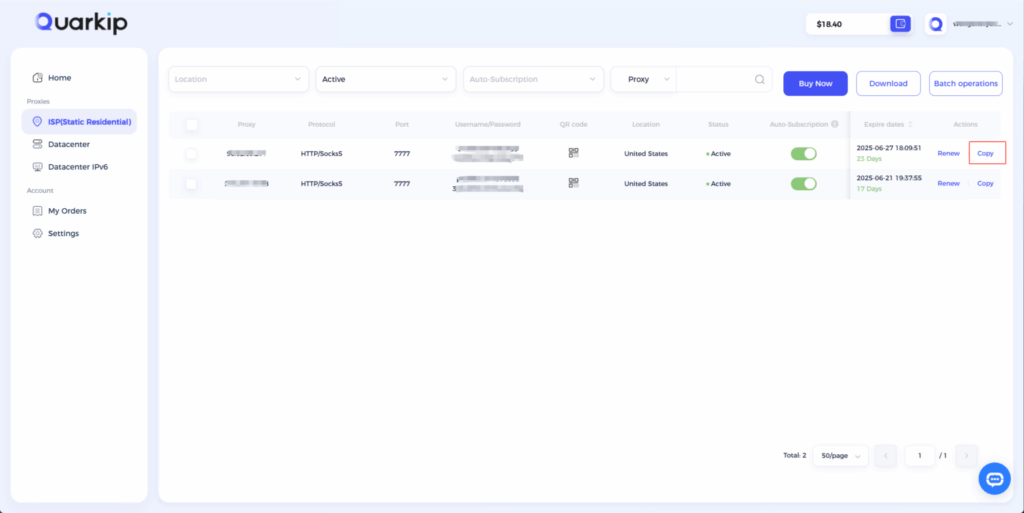Click the Buy Now button

815,84
